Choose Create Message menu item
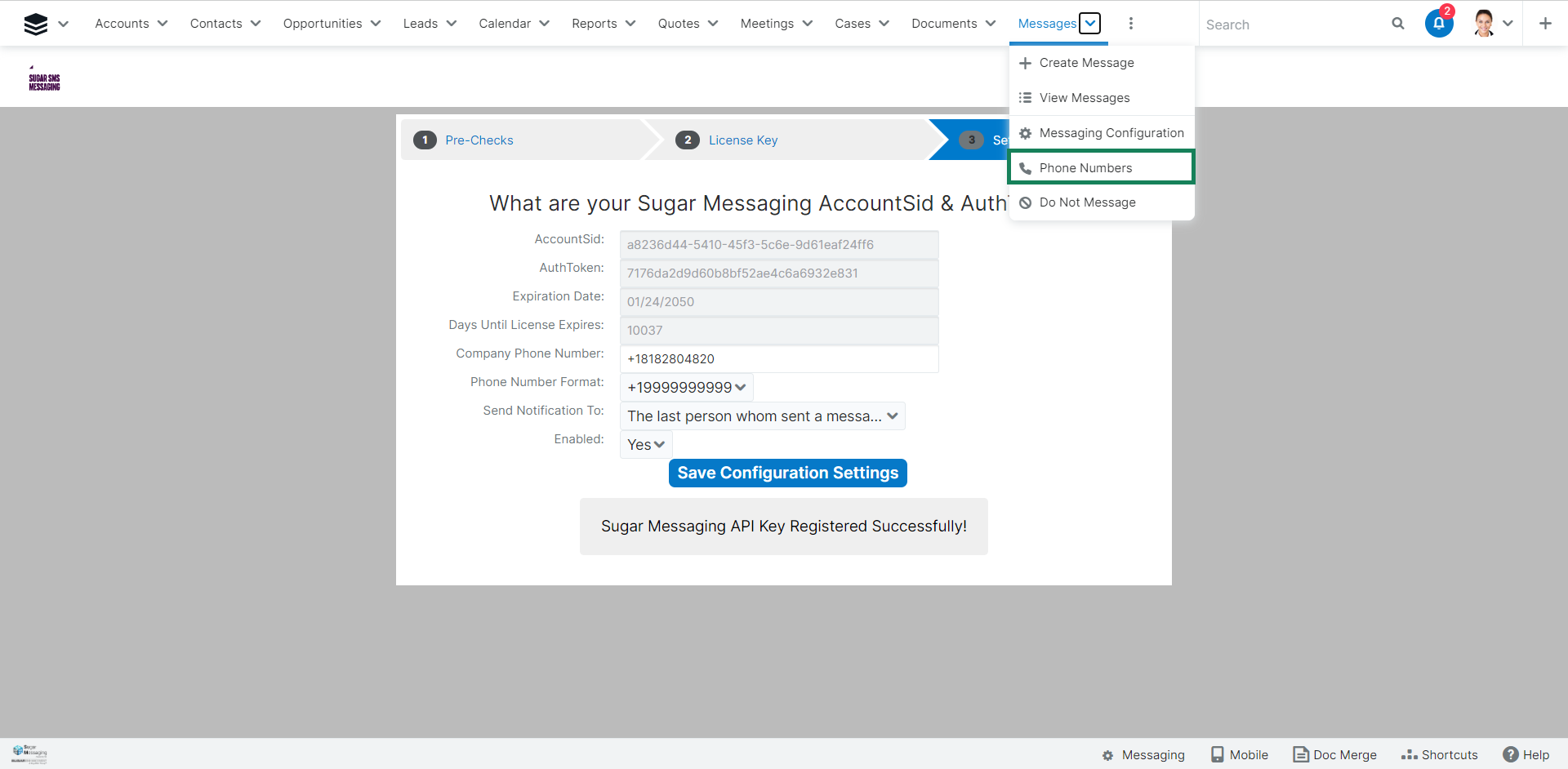 pos(1086,63)
